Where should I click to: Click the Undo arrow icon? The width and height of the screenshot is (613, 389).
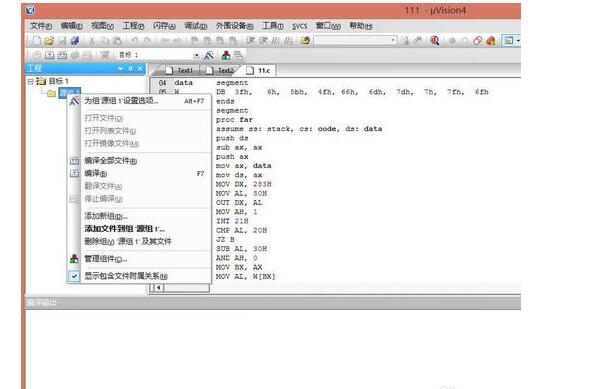tap(134, 40)
